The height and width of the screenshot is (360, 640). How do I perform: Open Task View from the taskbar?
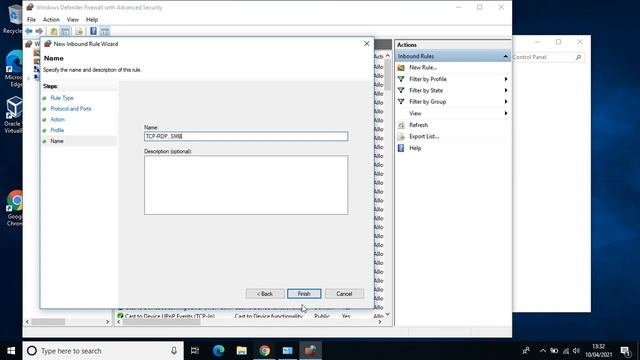(x=195, y=351)
